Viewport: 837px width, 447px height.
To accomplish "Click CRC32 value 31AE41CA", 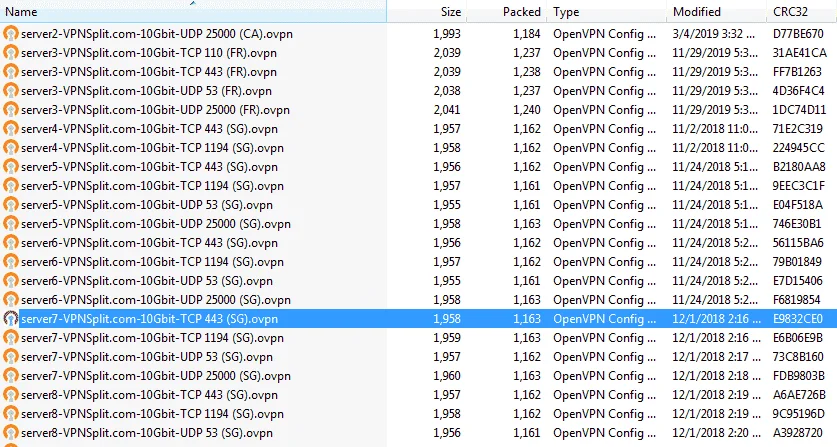I will 799,53.
